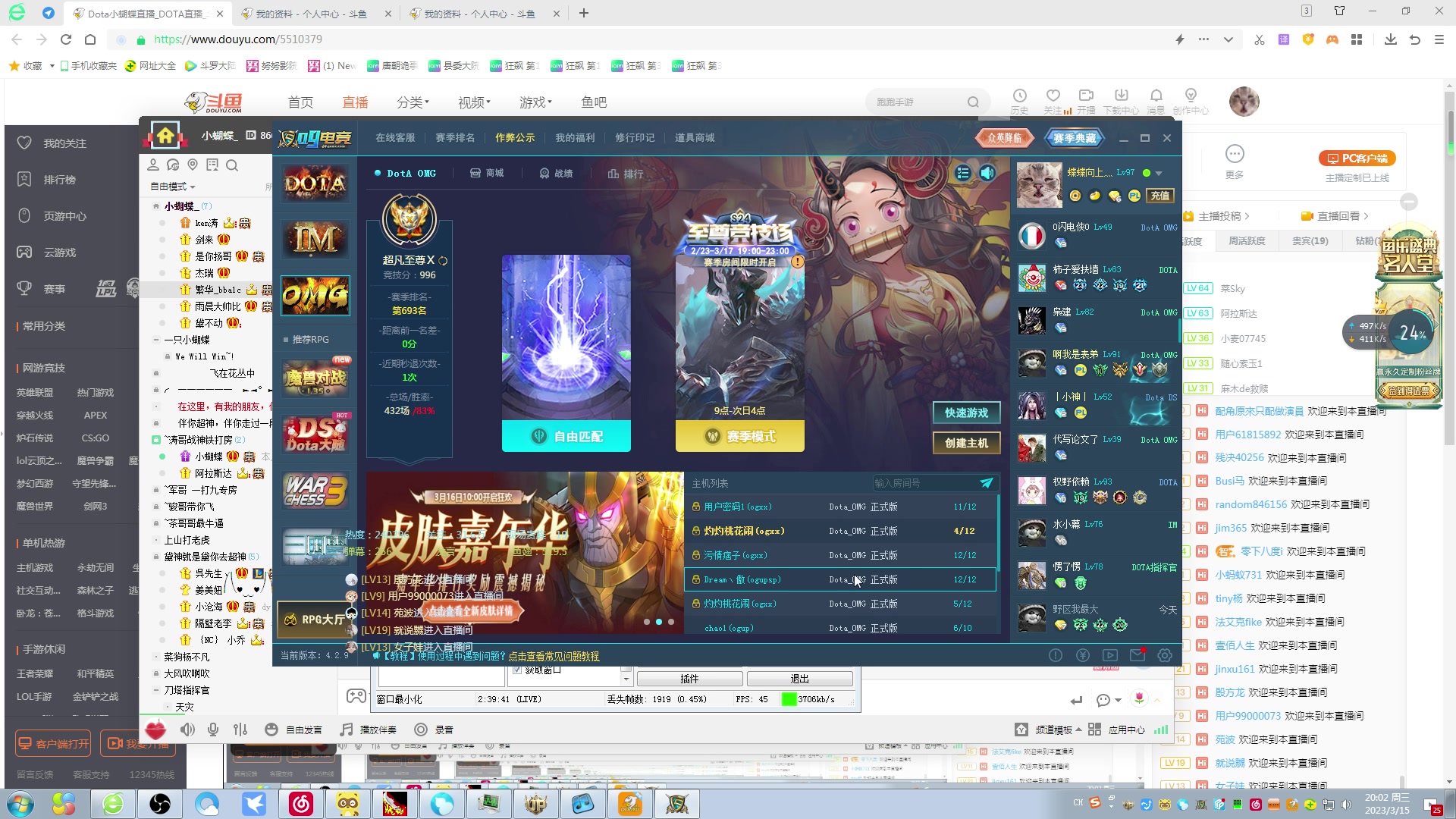1456x819 pixels.
Task: Start recording with 录音 button
Action: coord(434,730)
